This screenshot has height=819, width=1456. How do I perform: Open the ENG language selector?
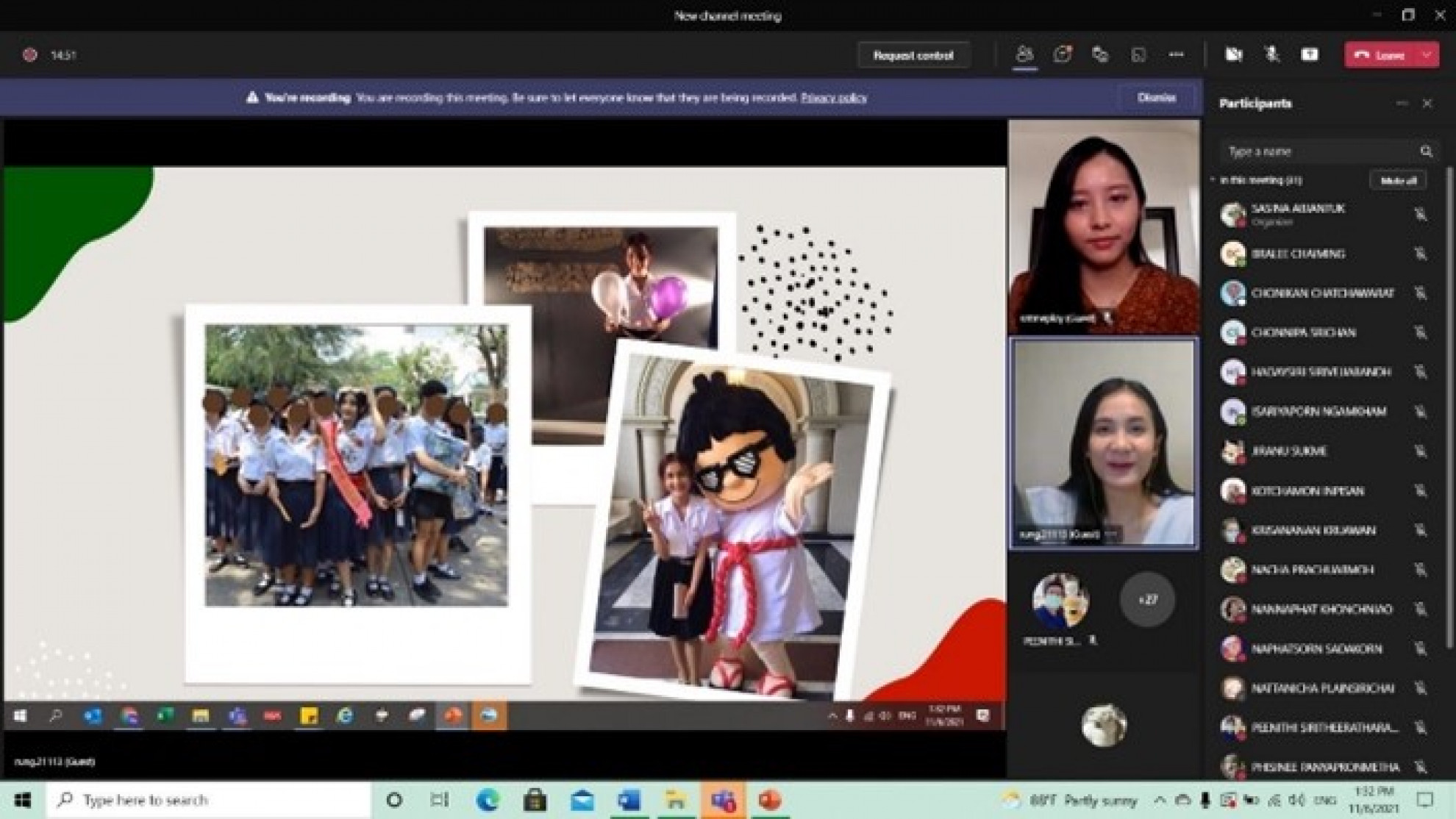click(1326, 800)
